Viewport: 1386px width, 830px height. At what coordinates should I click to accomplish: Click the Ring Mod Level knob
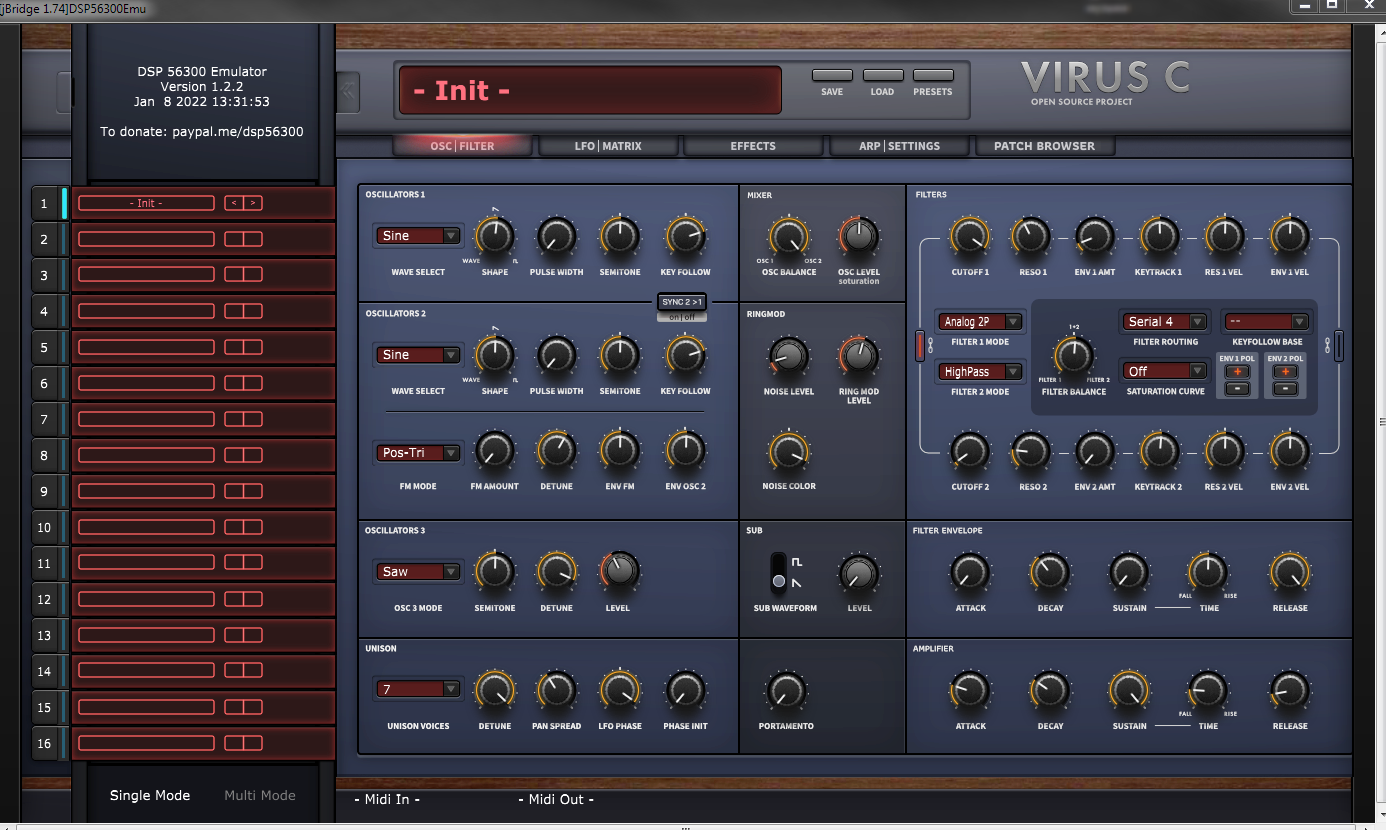tap(858, 355)
